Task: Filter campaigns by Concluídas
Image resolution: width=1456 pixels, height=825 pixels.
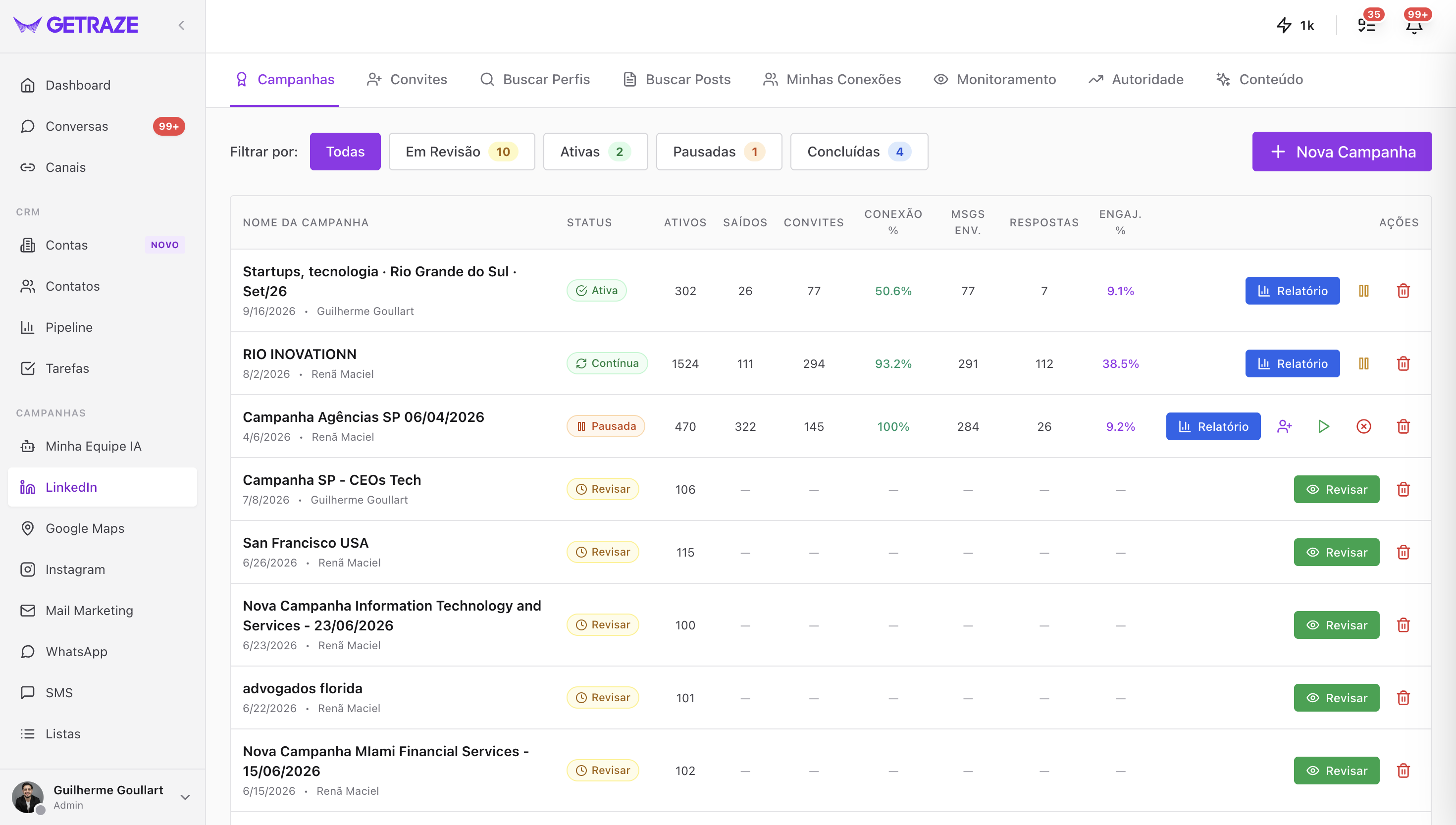Action: tap(859, 152)
